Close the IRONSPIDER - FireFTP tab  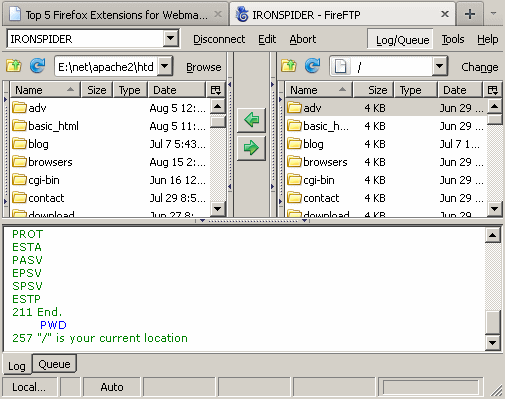click(445, 14)
